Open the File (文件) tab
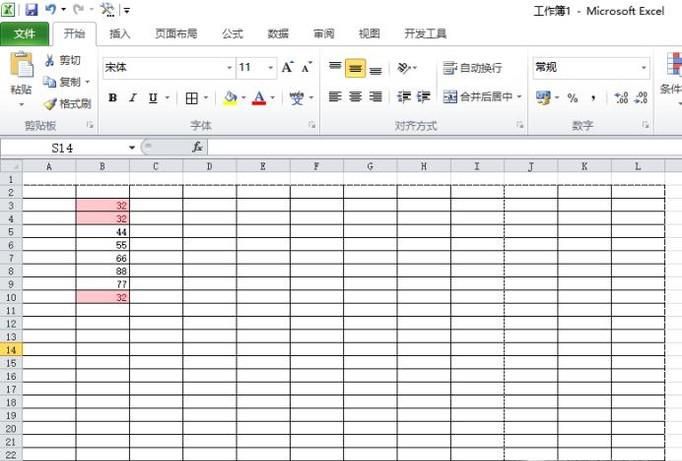 click(x=24, y=33)
